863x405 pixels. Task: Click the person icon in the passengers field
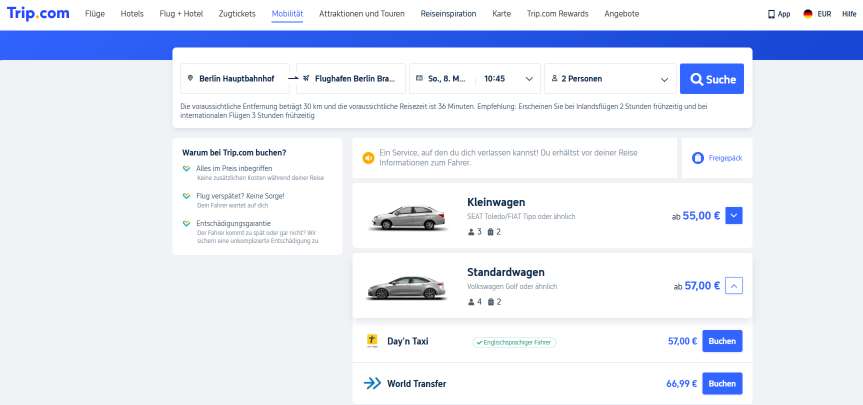(554, 79)
